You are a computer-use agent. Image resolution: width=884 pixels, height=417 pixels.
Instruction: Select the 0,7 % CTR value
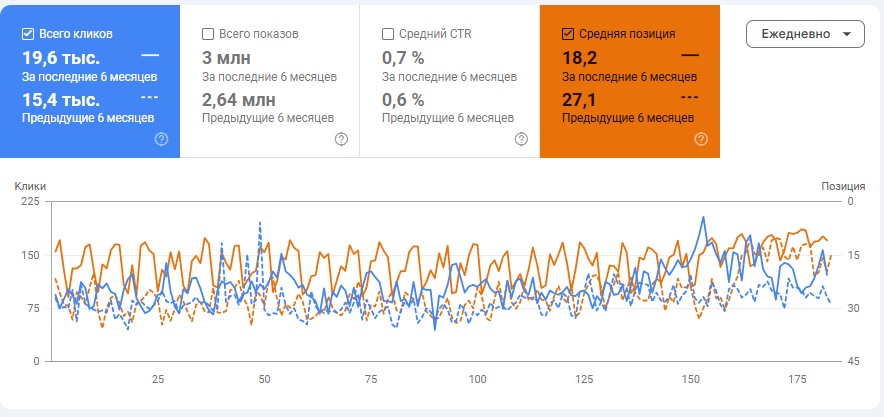pos(404,57)
